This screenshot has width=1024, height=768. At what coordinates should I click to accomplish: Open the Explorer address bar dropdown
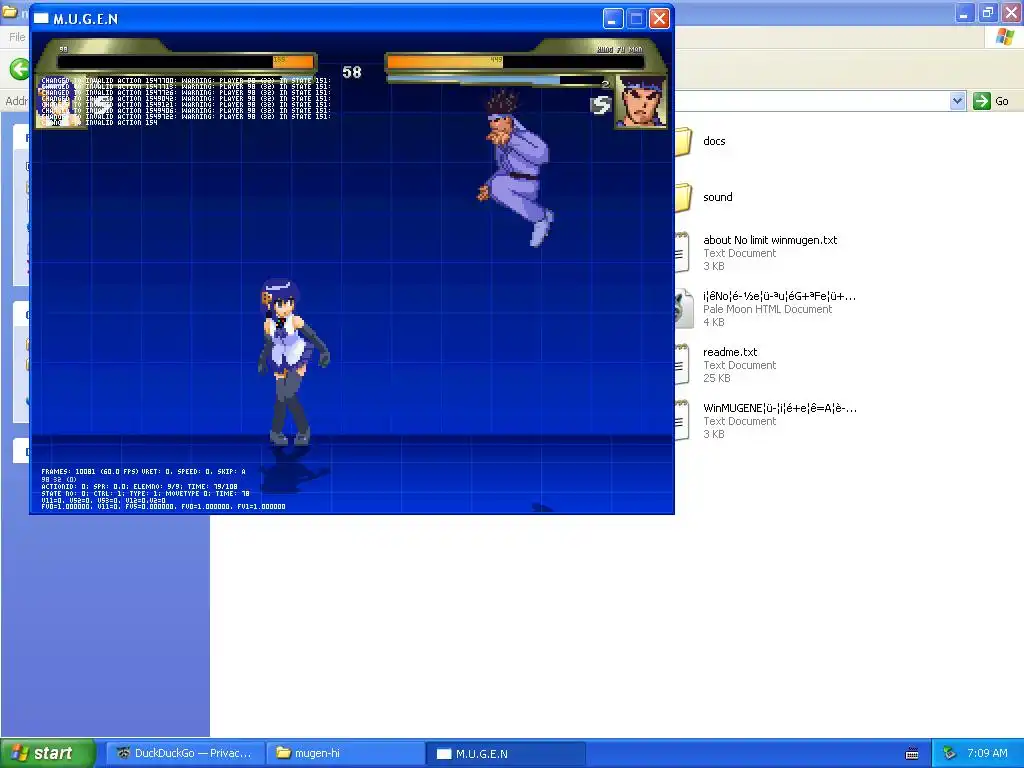click(957, 101)
